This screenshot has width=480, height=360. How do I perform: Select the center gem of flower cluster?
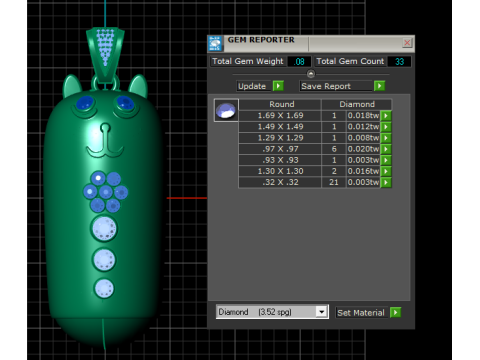106,192
